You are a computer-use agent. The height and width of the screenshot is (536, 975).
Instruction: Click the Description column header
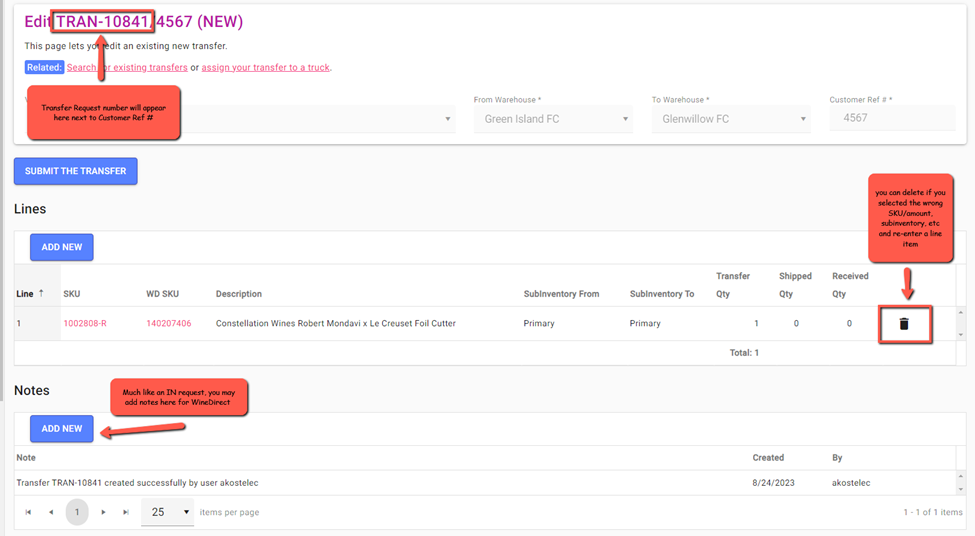point(239,293)
